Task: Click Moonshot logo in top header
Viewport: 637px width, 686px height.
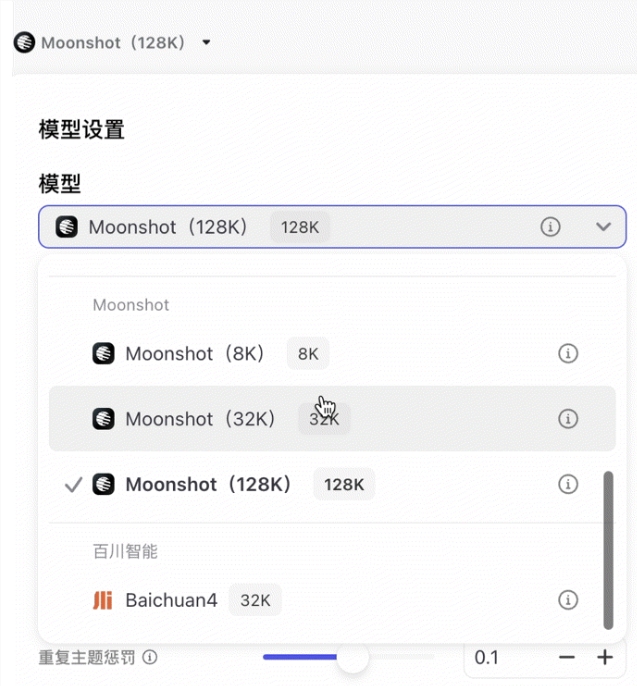Action: click(x=24, y=43)
